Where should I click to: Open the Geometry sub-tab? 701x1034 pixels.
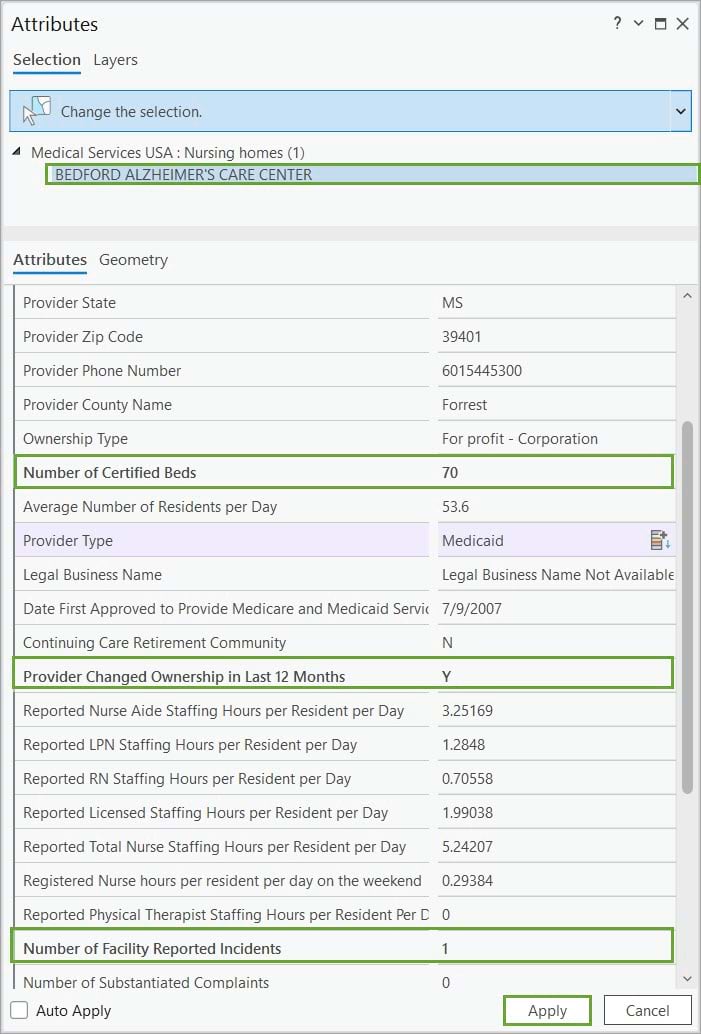[133, 260]
